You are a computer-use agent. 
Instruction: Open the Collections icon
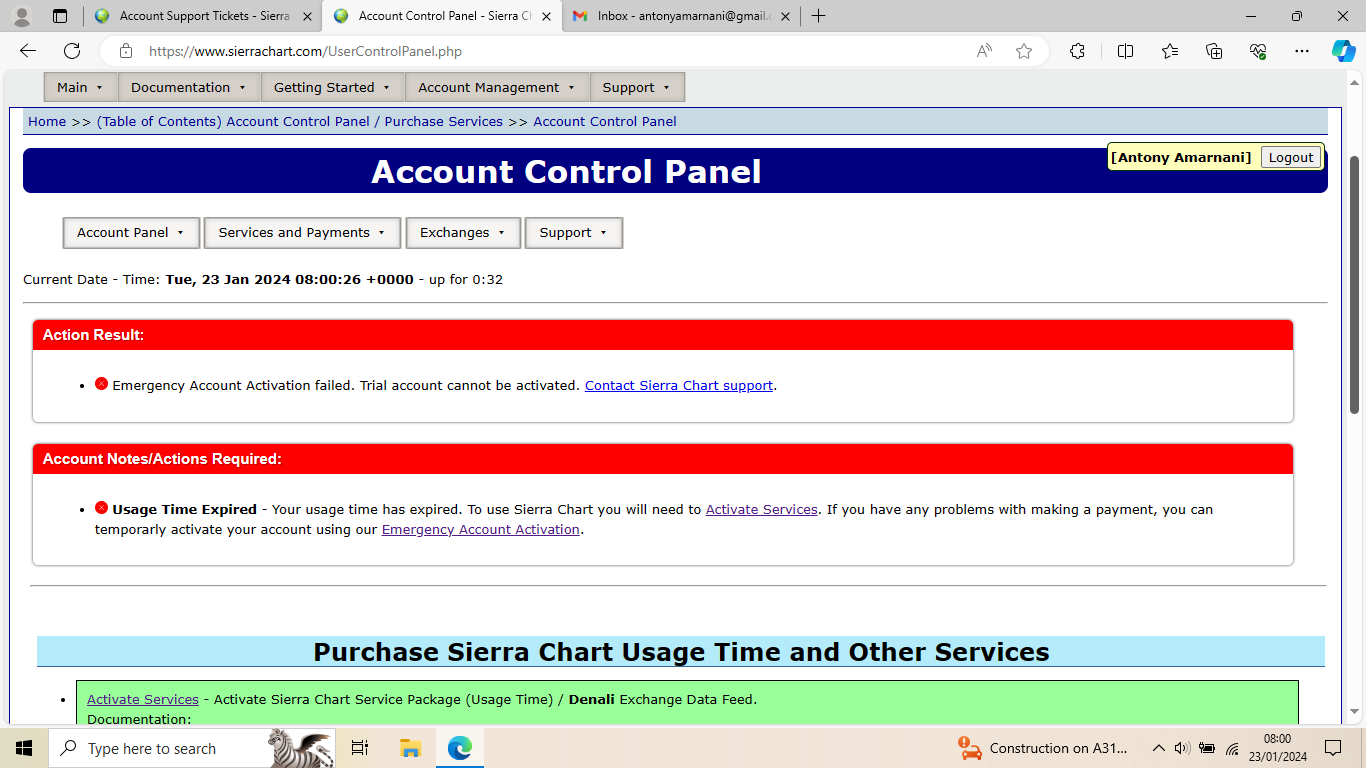[x=1214, y=51]
